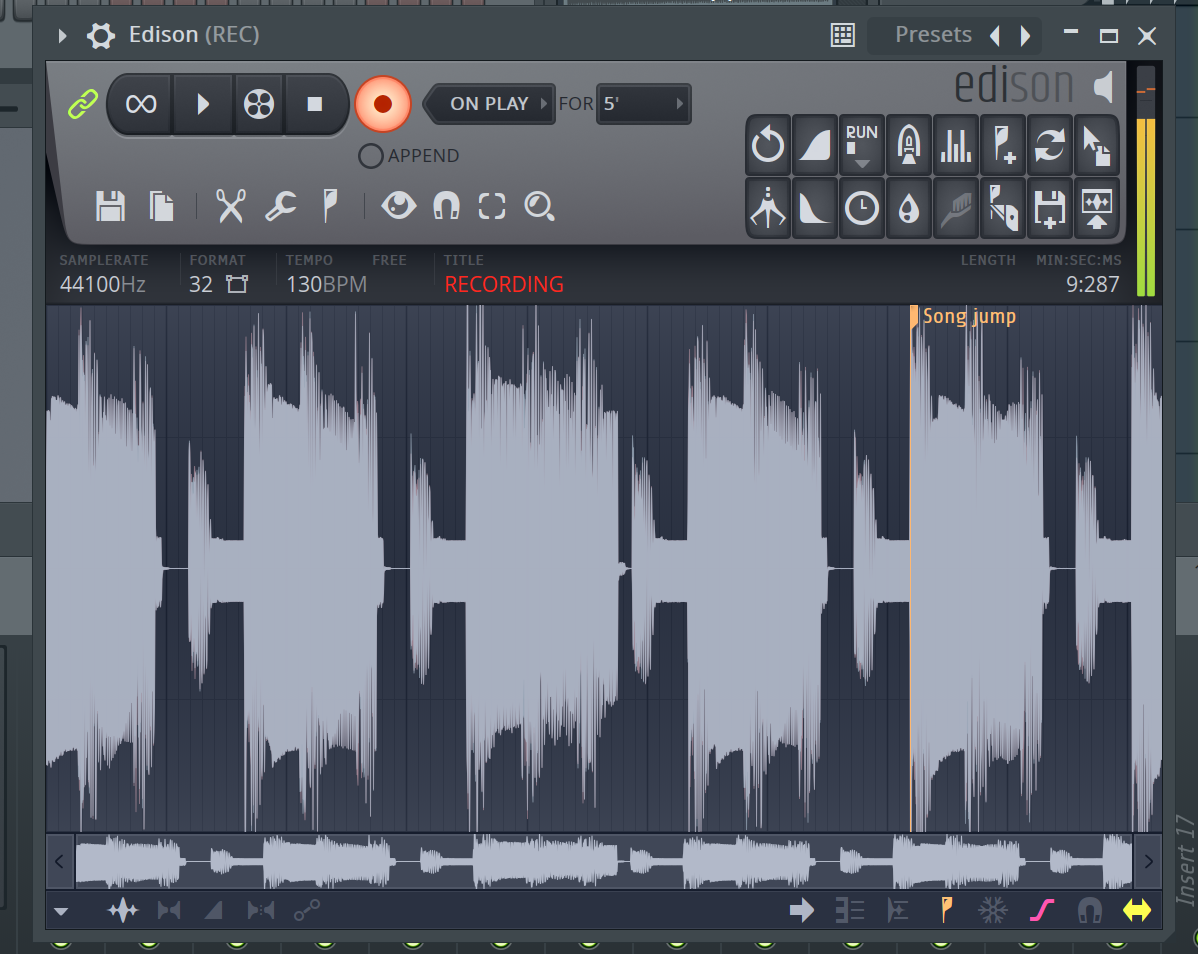Click the drag/copy selection cursor tool
Viewport: 1198px width, 954px height.
[1096, 145]
